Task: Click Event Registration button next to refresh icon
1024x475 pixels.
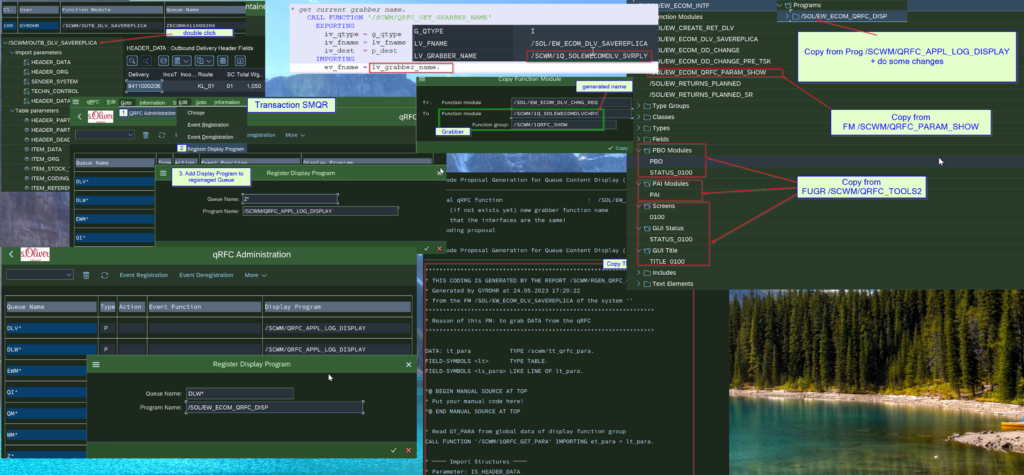Action: (x=142, y=274)
